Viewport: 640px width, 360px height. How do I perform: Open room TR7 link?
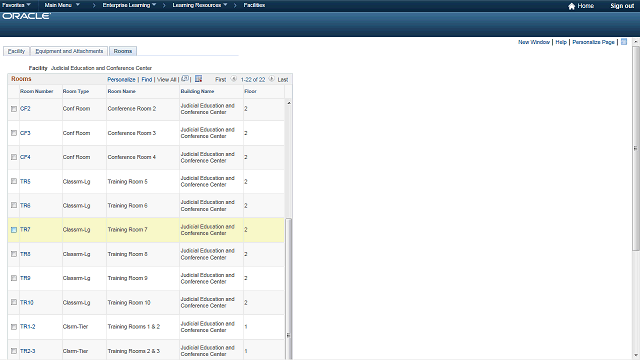[25, 230]
